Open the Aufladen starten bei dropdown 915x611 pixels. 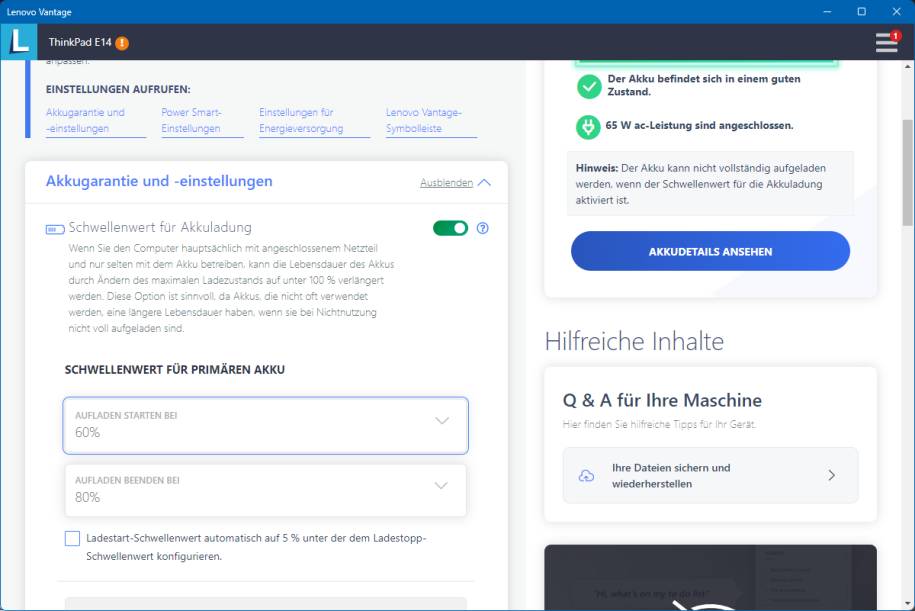(266, 425)
